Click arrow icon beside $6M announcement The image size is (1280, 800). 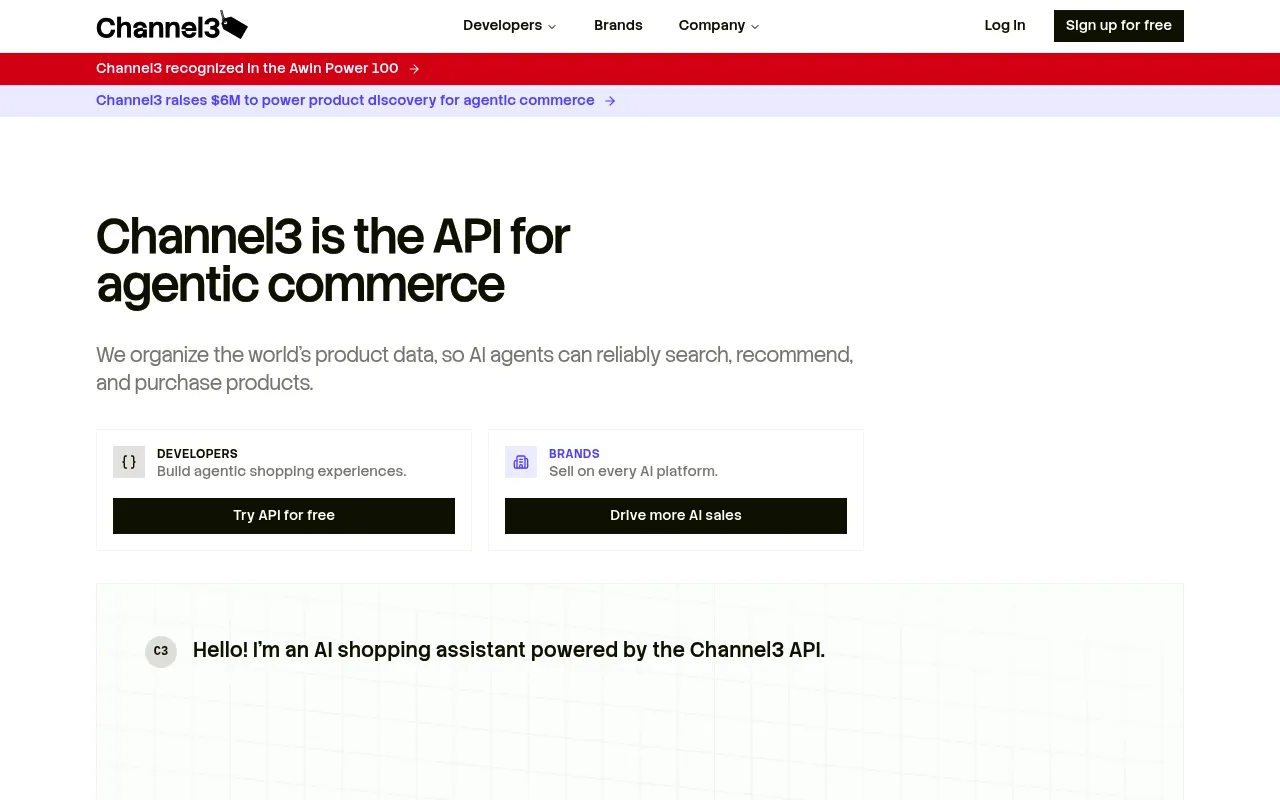click(610, 101)
